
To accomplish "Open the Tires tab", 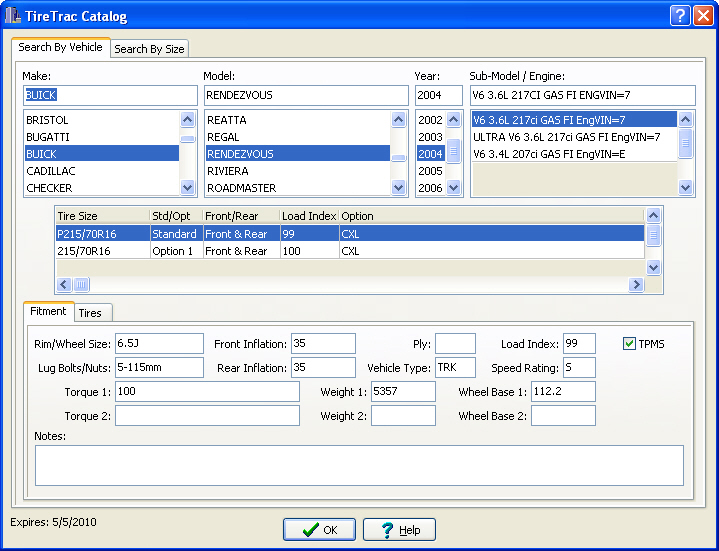I will pyautogui.click(x=90, y=313).
